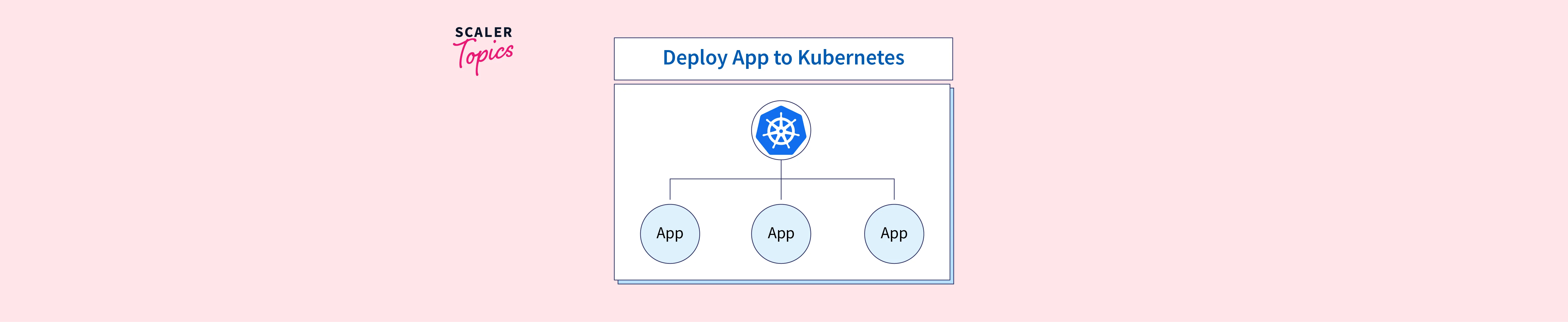1568x322 pixels.
Task: Click the light blue shadow under diagram panel
Action: click(x=785, y=282)
